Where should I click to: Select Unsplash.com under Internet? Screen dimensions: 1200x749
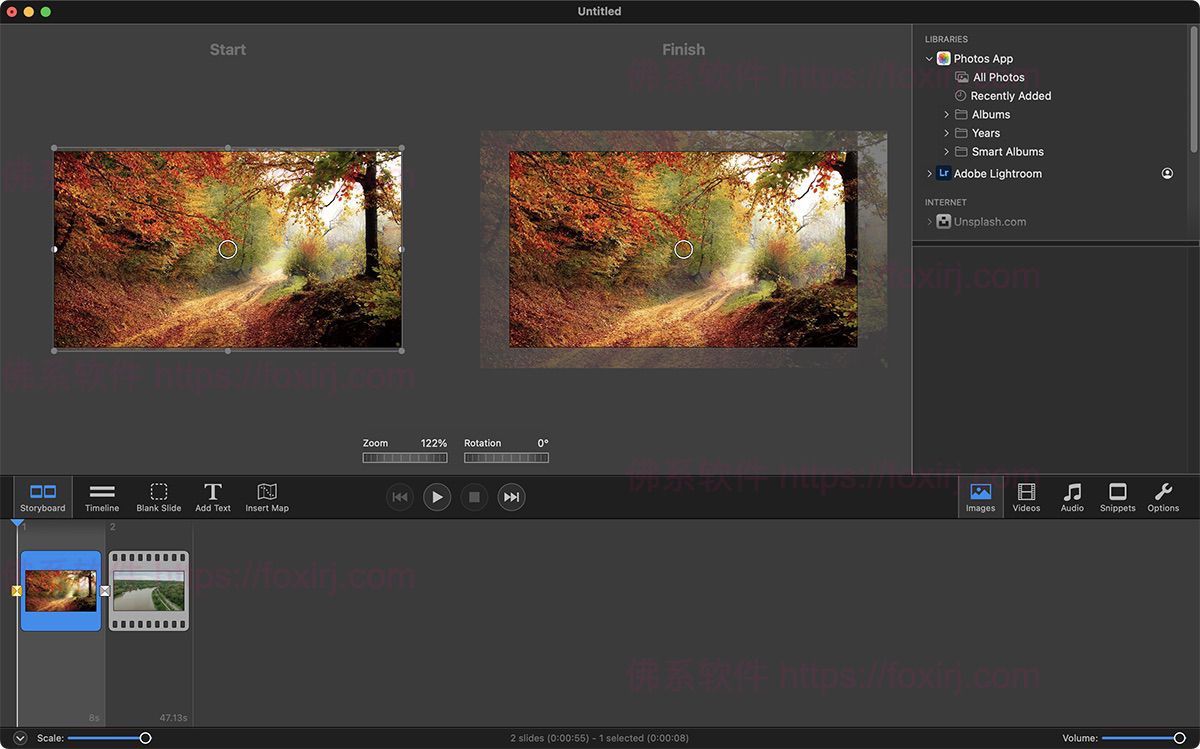(988, 221)
